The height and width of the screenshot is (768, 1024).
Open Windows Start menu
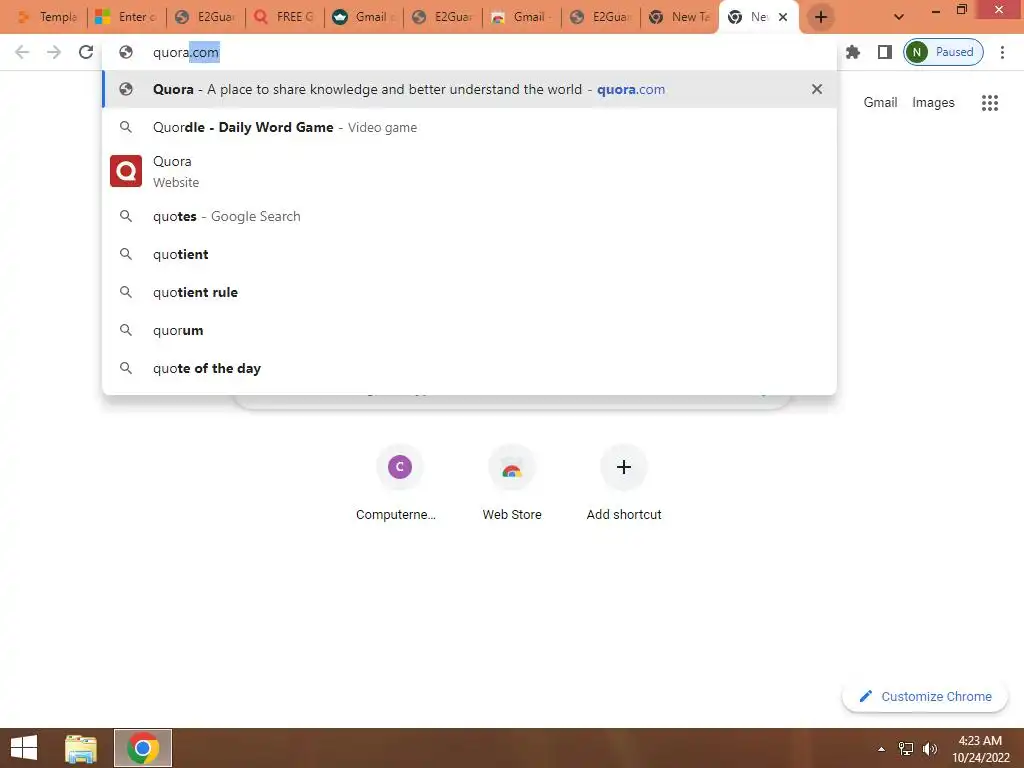(24, 748)
